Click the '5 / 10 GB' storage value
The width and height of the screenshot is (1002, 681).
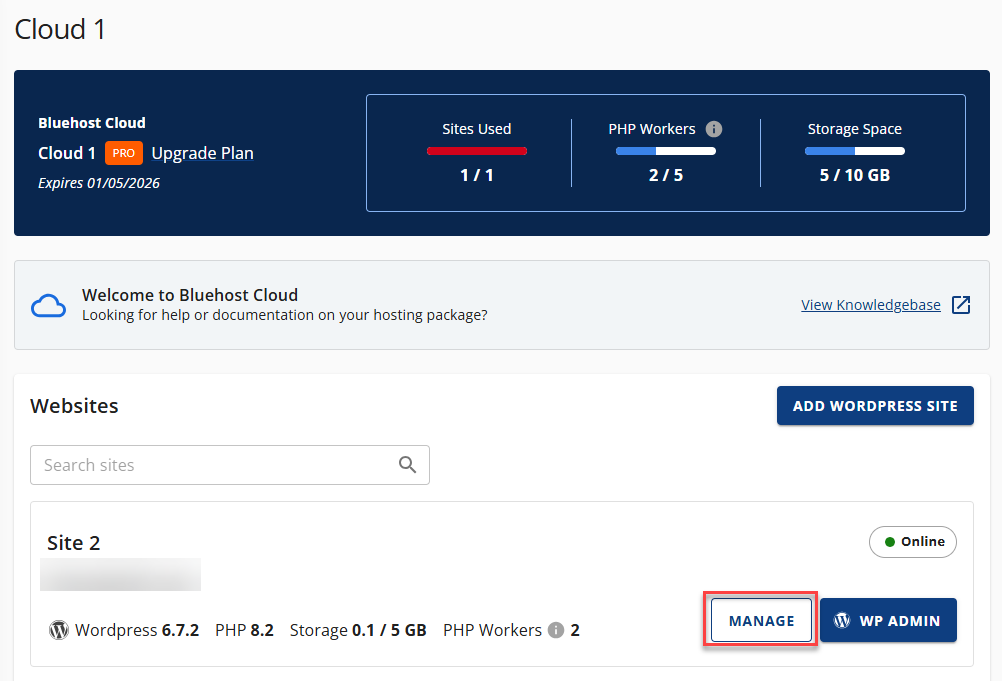click(855, 175)
